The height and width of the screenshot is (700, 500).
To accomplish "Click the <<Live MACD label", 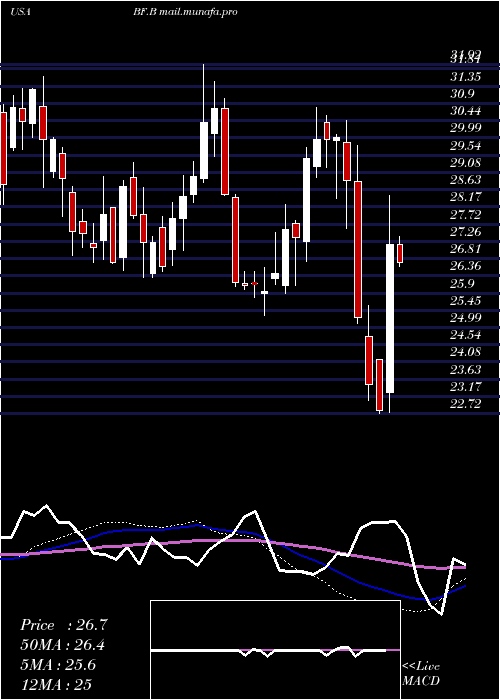I will (x=421, y=674).
